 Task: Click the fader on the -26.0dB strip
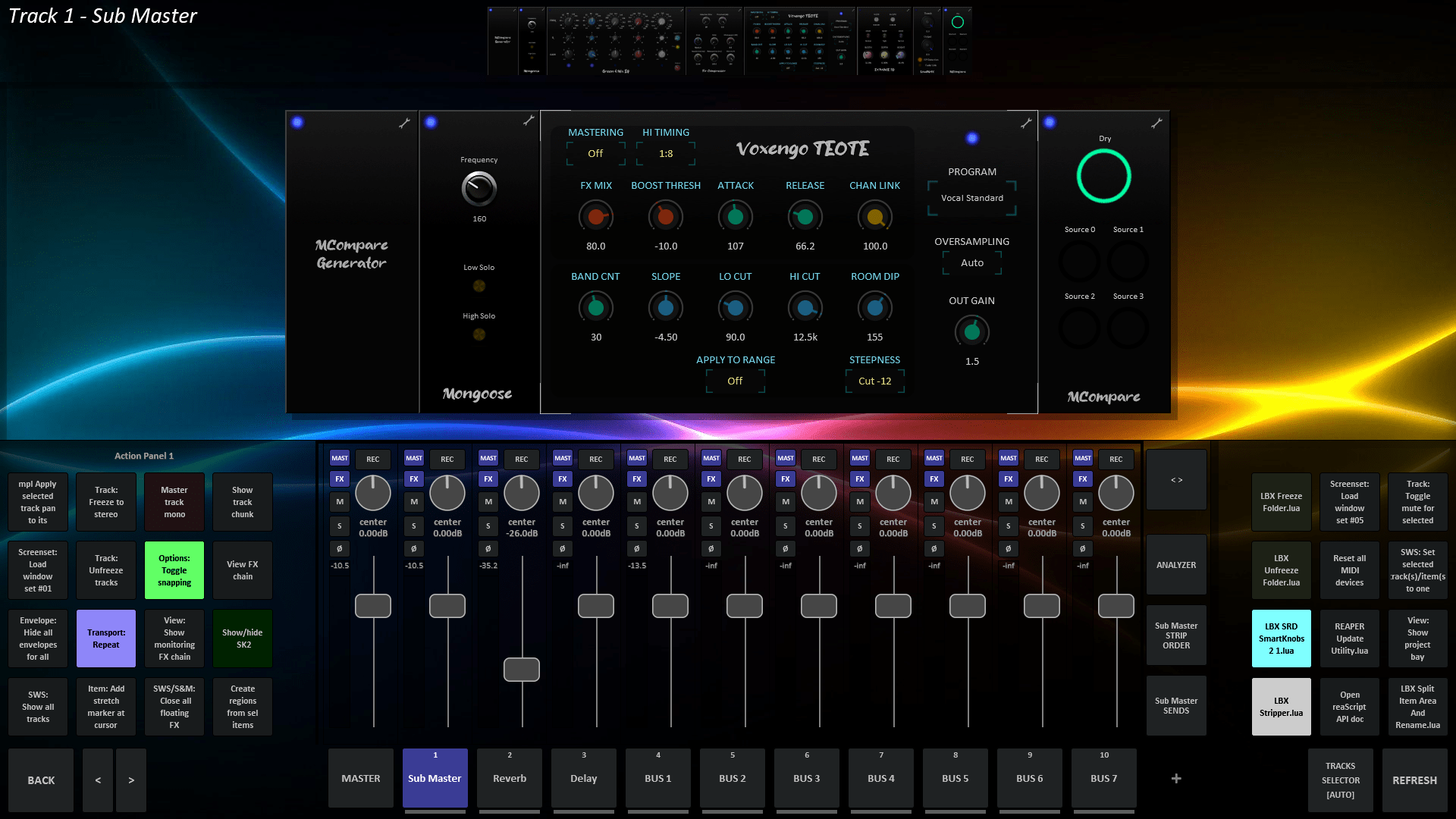[x=522, y=670]
